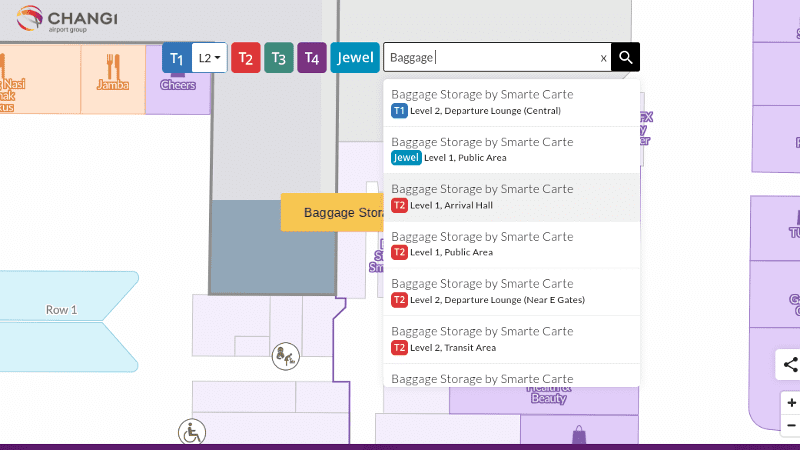Click the baby care room icon
800x450 pixels.
pos(286,356)
